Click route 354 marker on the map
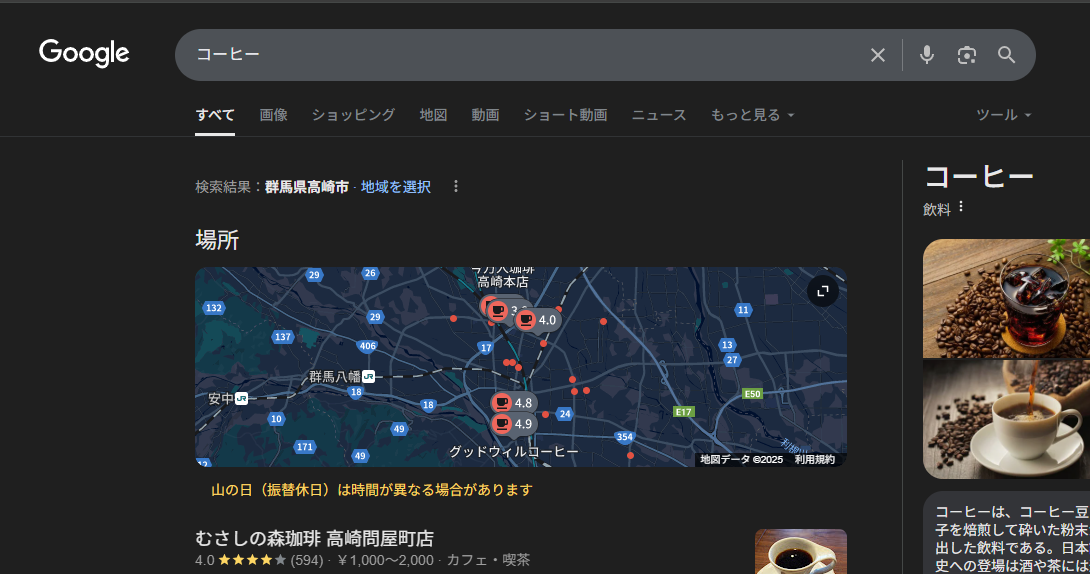 624,437
